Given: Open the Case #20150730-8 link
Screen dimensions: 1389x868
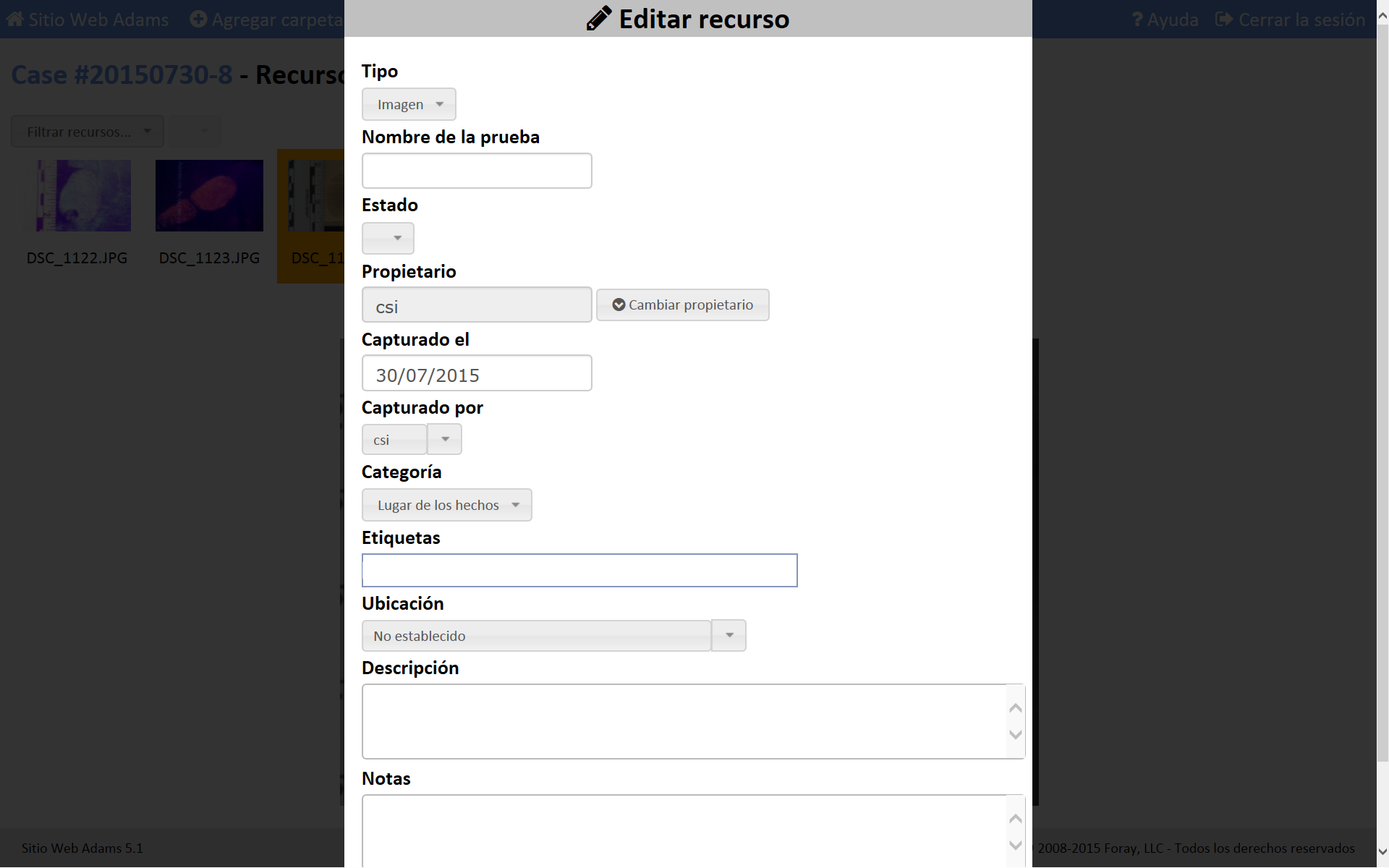Looking at the screenshot, I should click(122, 75).
